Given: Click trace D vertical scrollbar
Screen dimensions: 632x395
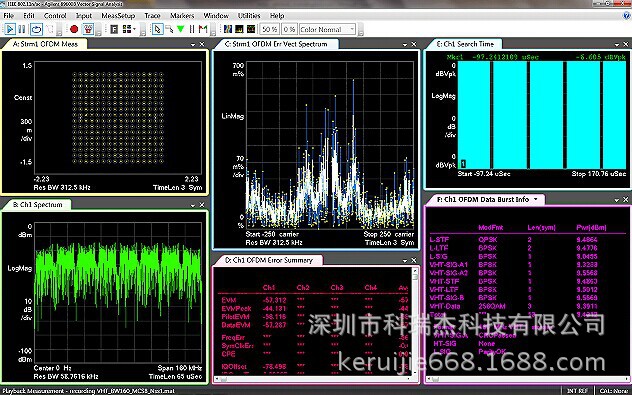Looking at the screenshot, I should tap(415, 321).
